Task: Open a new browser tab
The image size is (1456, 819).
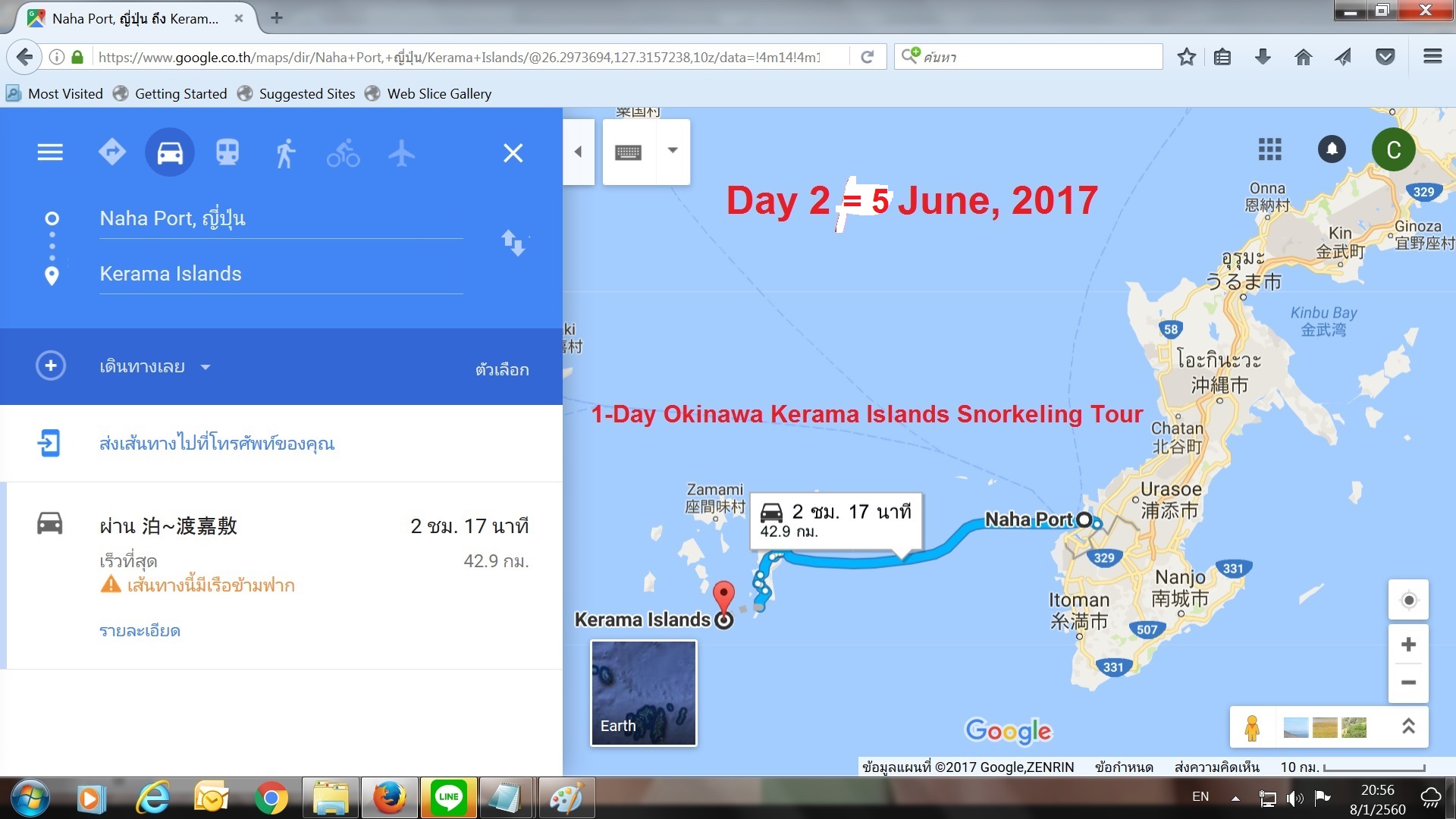Action: click(277, 17)
